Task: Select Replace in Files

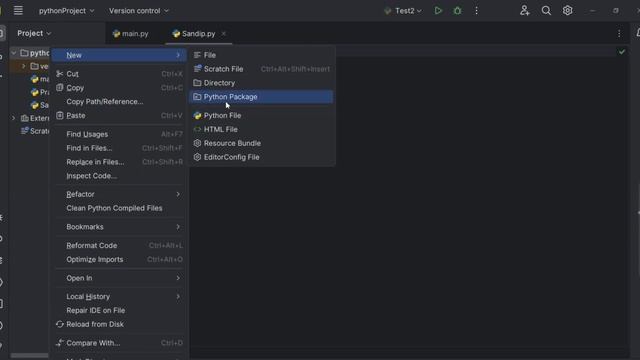Action: point(119,162)
